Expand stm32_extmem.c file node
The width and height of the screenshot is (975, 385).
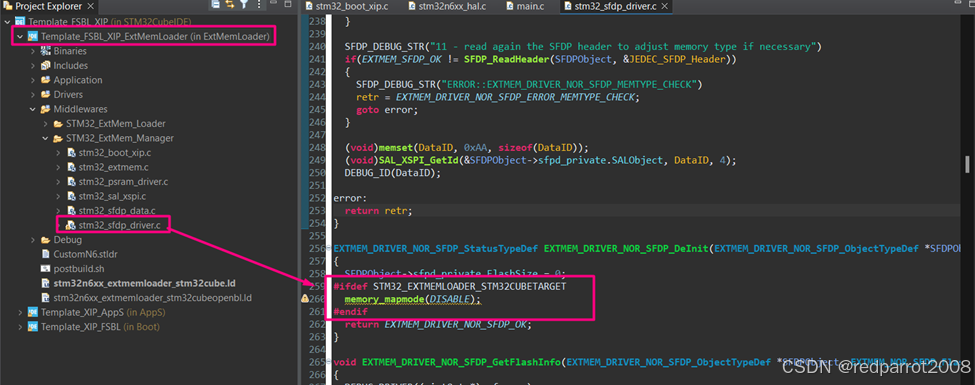pos(57,167)
